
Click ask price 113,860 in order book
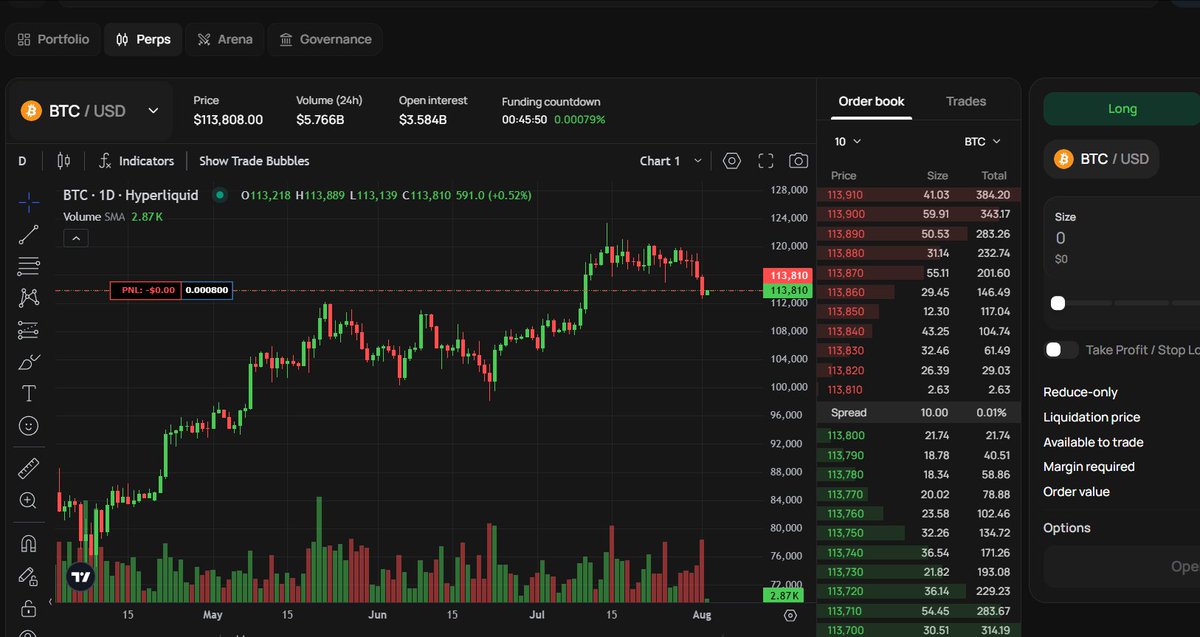click(x=846, y=292)
